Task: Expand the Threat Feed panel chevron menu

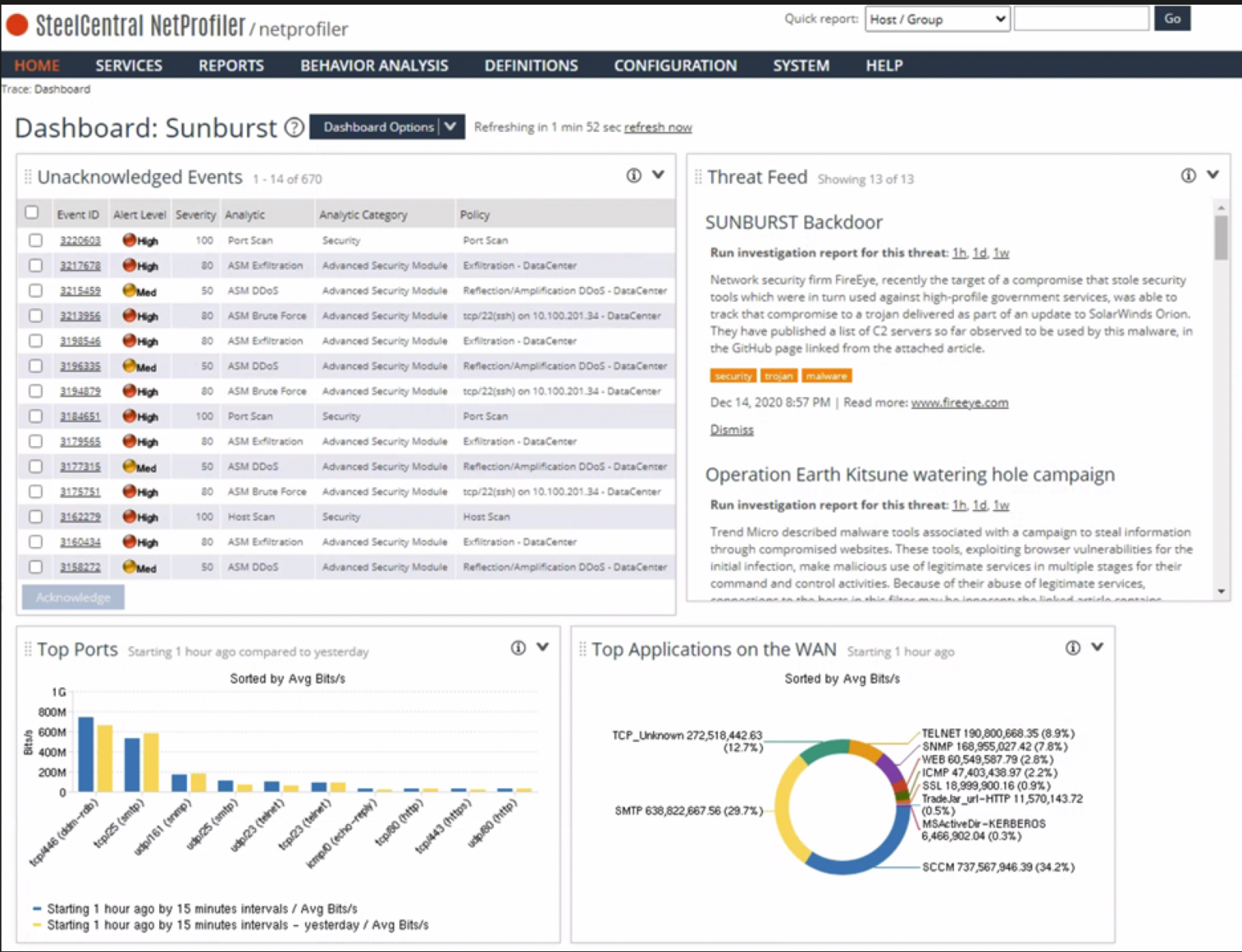Action: (x=1213, y=175)
